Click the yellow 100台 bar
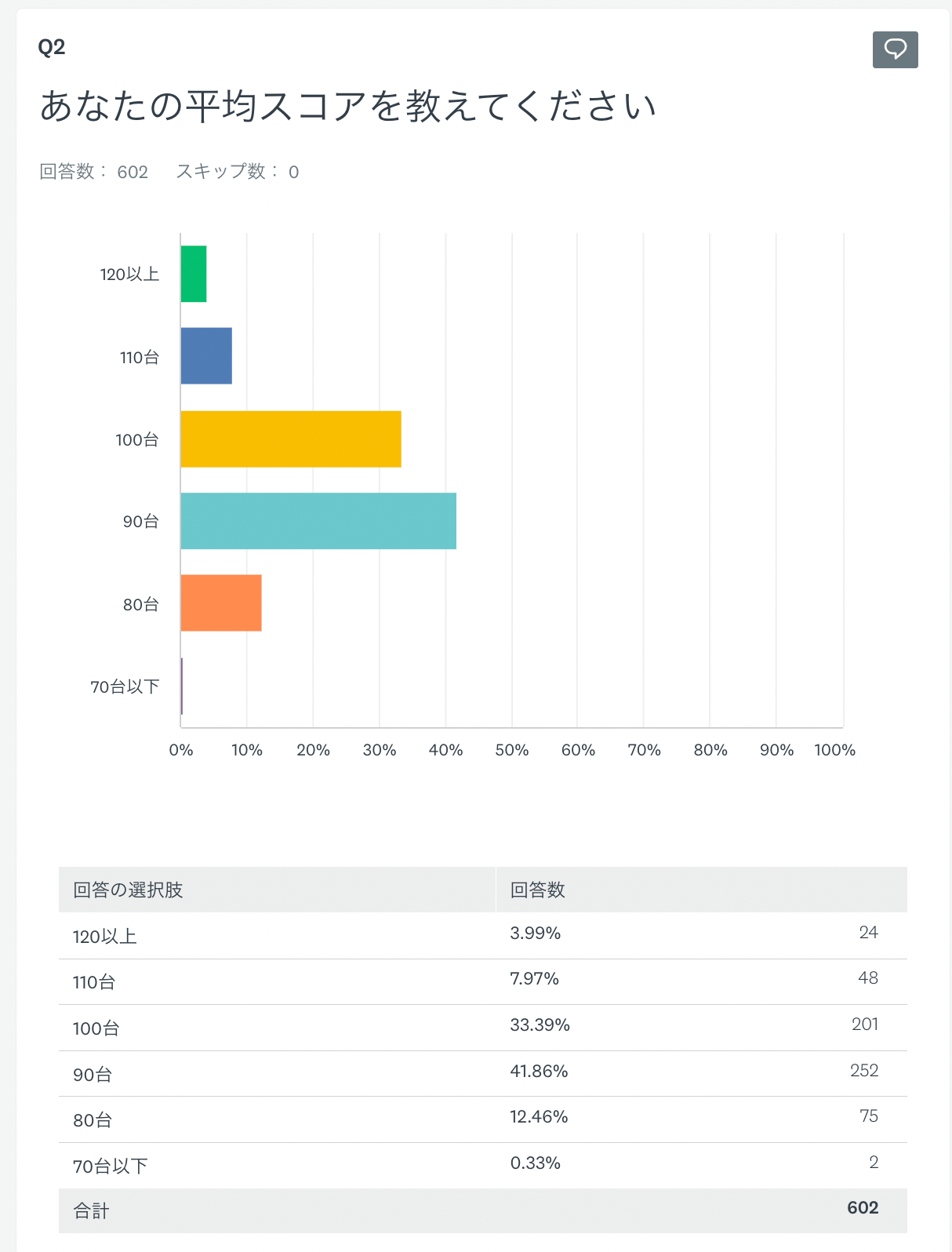The width and height of the screenshot is (952, 1252). coord(291,439)
